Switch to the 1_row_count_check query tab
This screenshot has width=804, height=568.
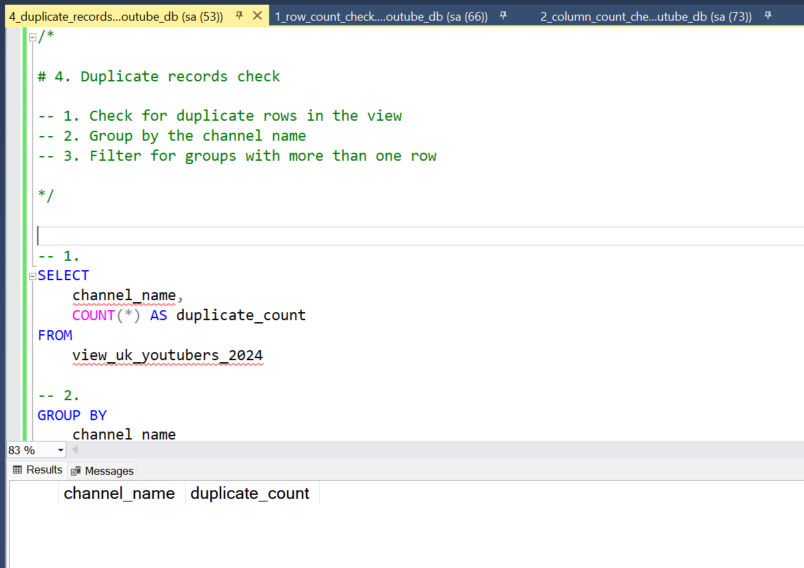coord(380,16)
